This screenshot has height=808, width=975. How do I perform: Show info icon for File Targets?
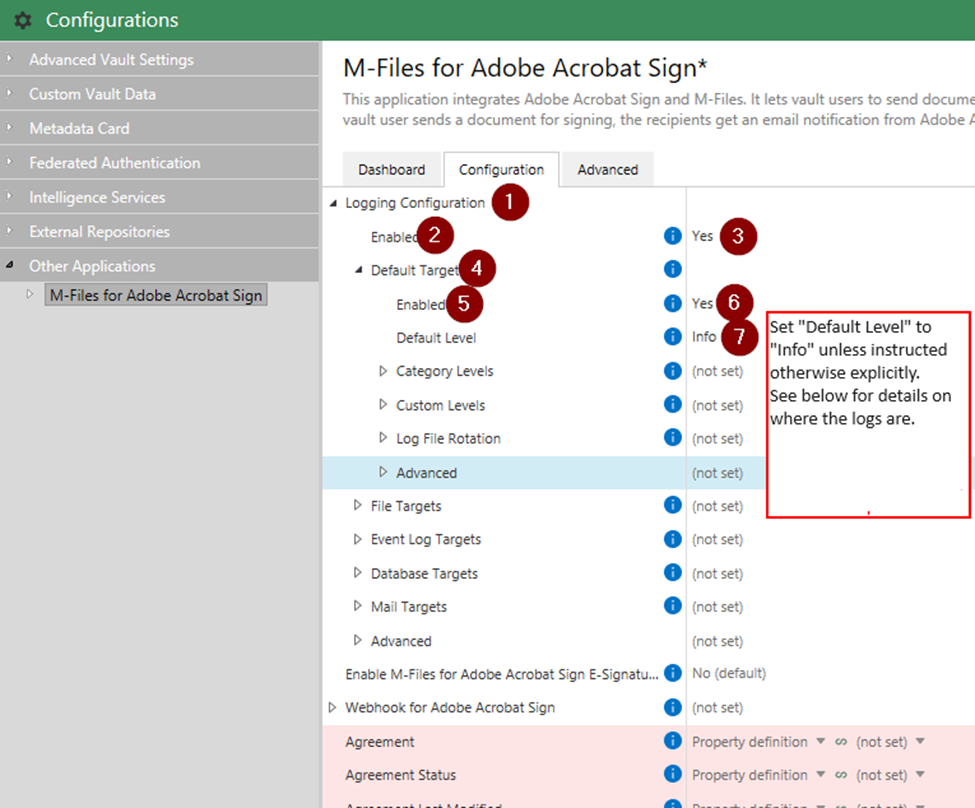coord(672,505)
